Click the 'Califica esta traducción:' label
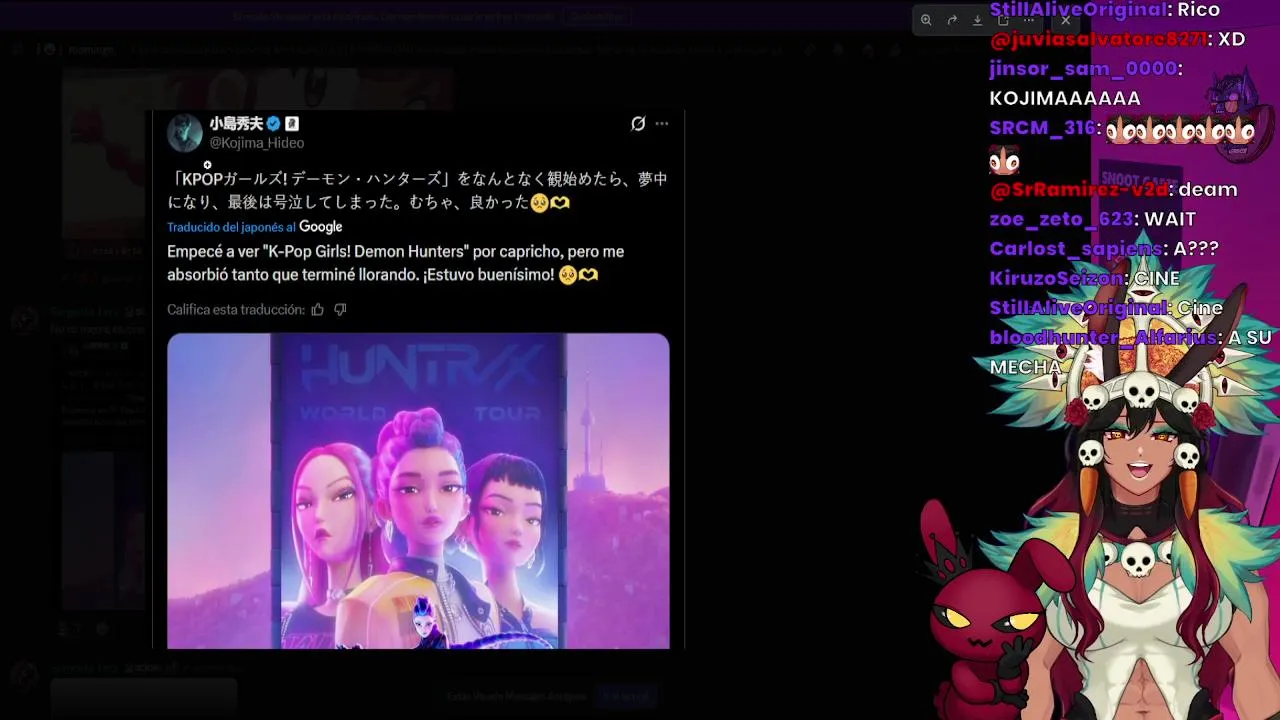Image resolution: width=1280 pixels, height=720 pixels. click(x=236, y=310)
